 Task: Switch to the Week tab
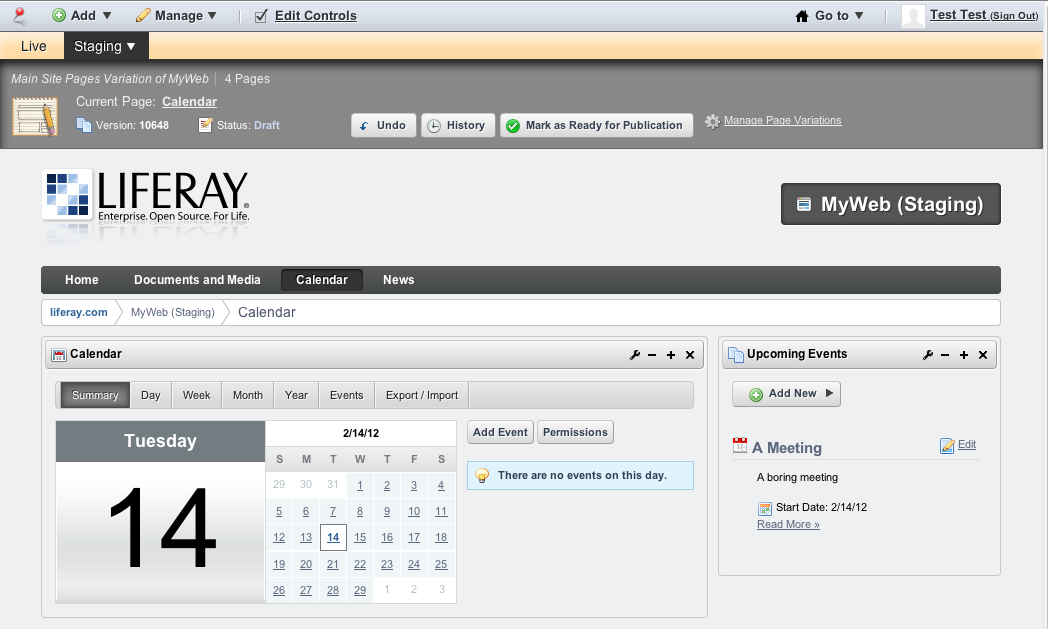196,395
